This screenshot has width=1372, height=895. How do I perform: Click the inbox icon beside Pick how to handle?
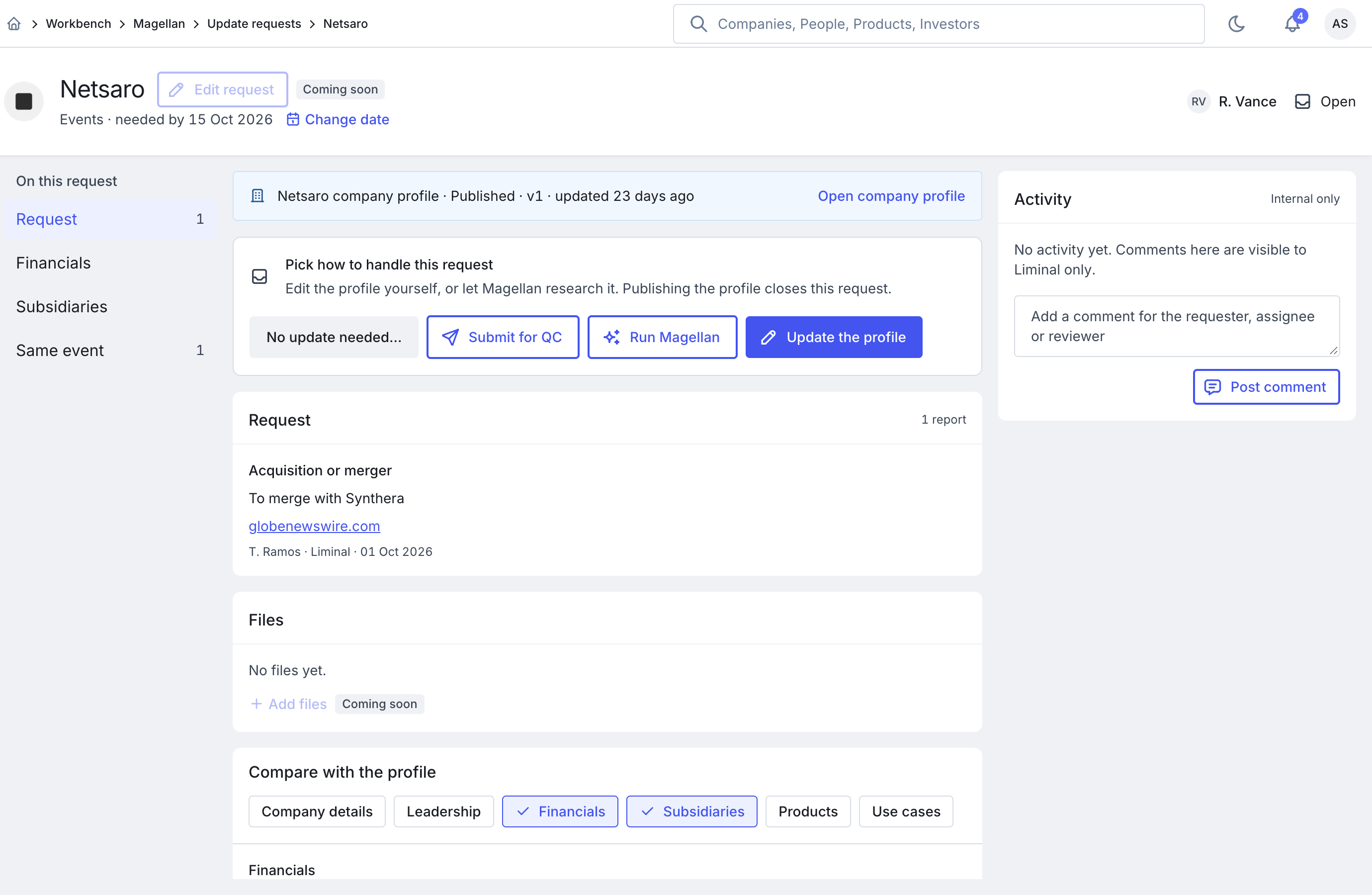(259, 277)
